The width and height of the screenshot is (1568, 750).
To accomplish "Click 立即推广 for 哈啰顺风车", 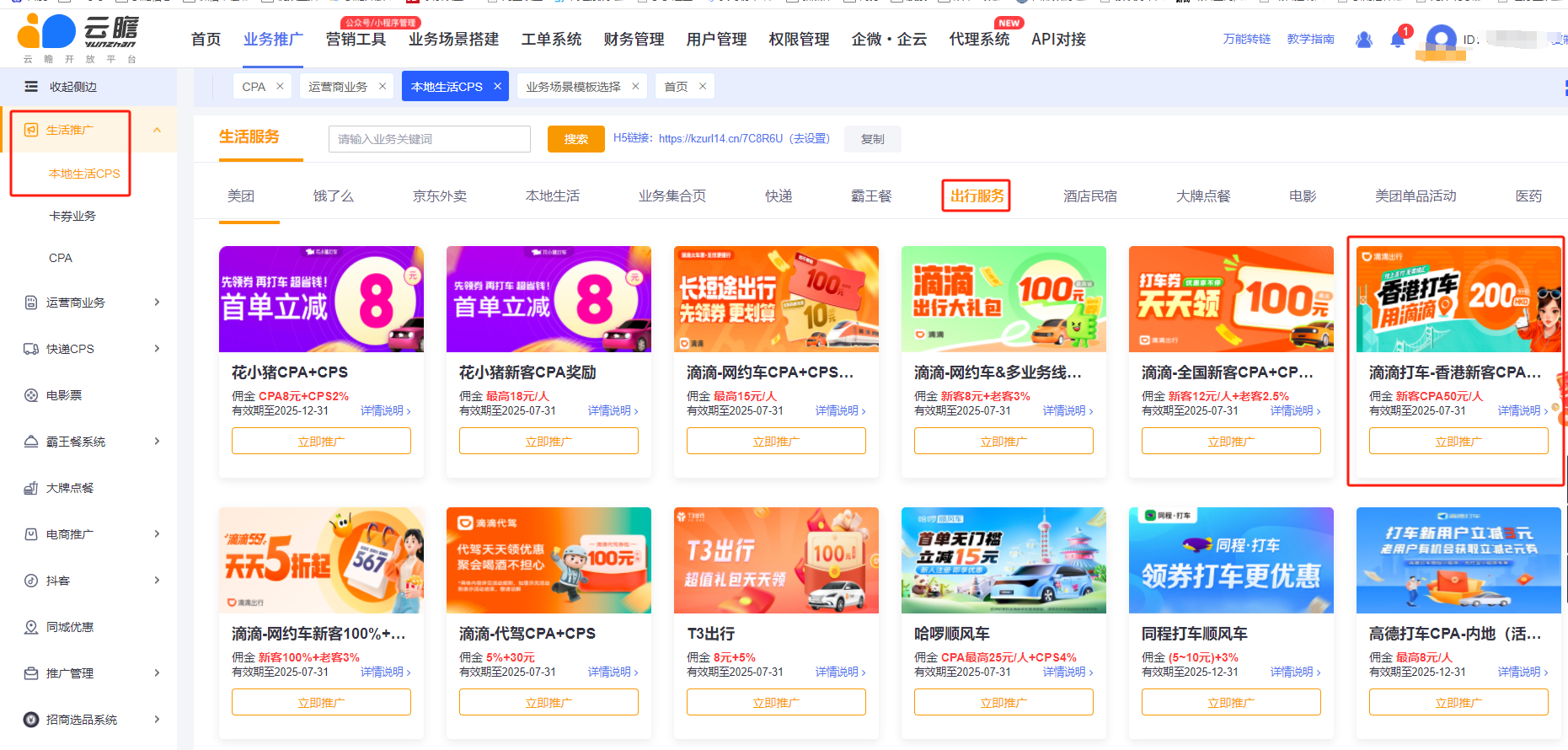I will tap(1003, 702).
